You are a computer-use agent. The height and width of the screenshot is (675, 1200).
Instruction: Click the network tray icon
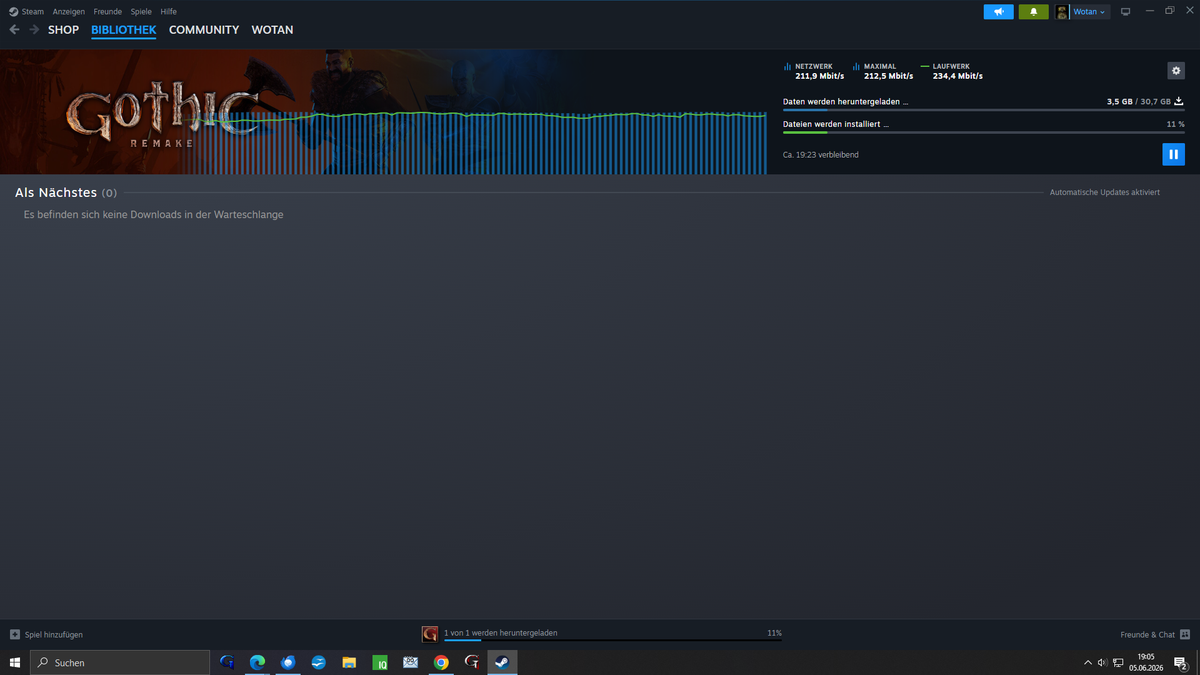(x=1118, y=662)
